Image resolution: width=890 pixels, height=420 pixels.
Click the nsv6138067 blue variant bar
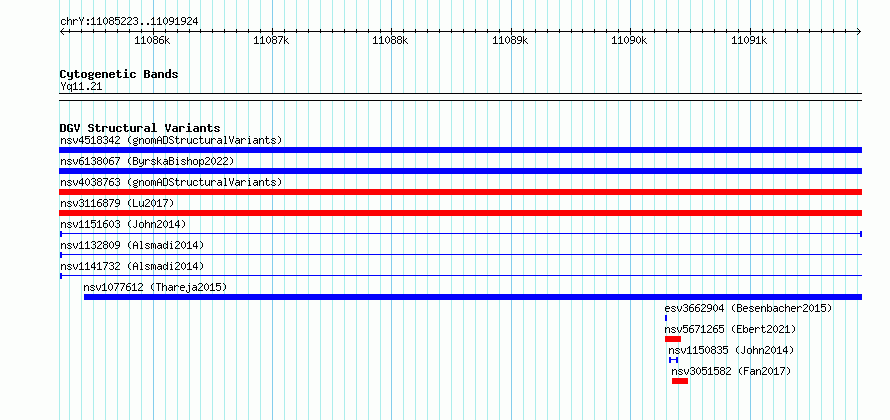(460, 171)
